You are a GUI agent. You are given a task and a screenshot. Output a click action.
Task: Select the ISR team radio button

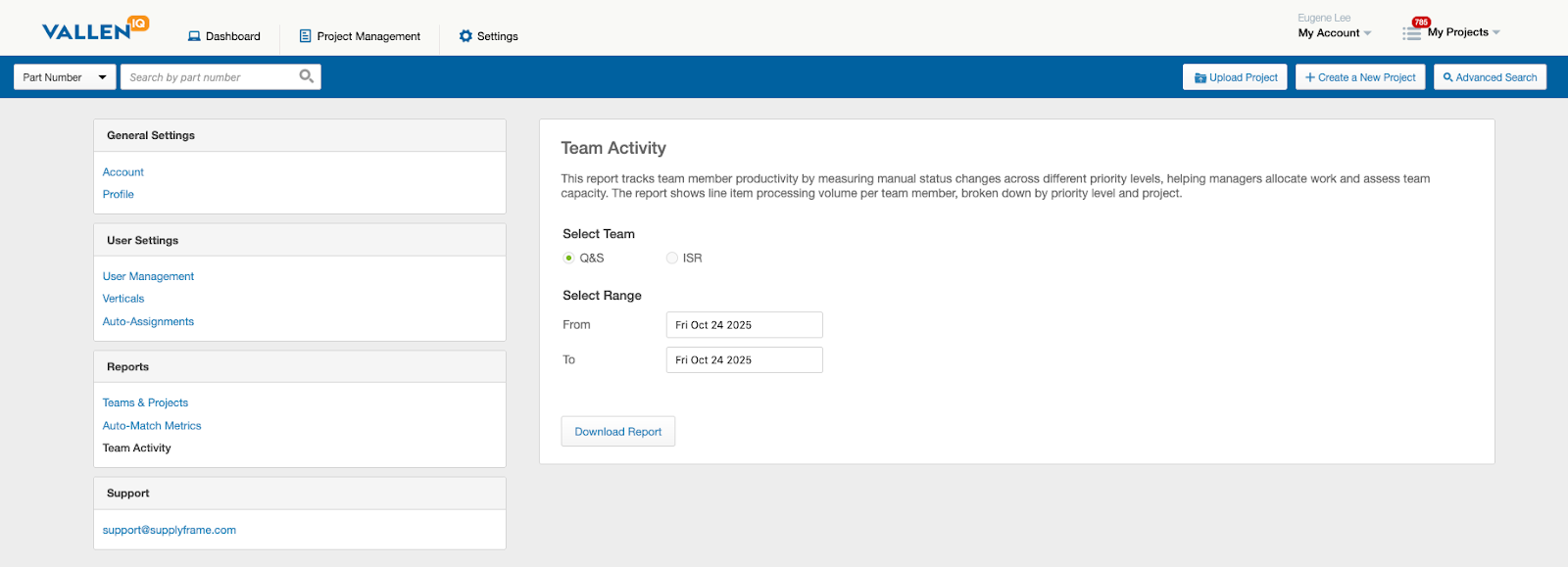click(x=672, y=258)
